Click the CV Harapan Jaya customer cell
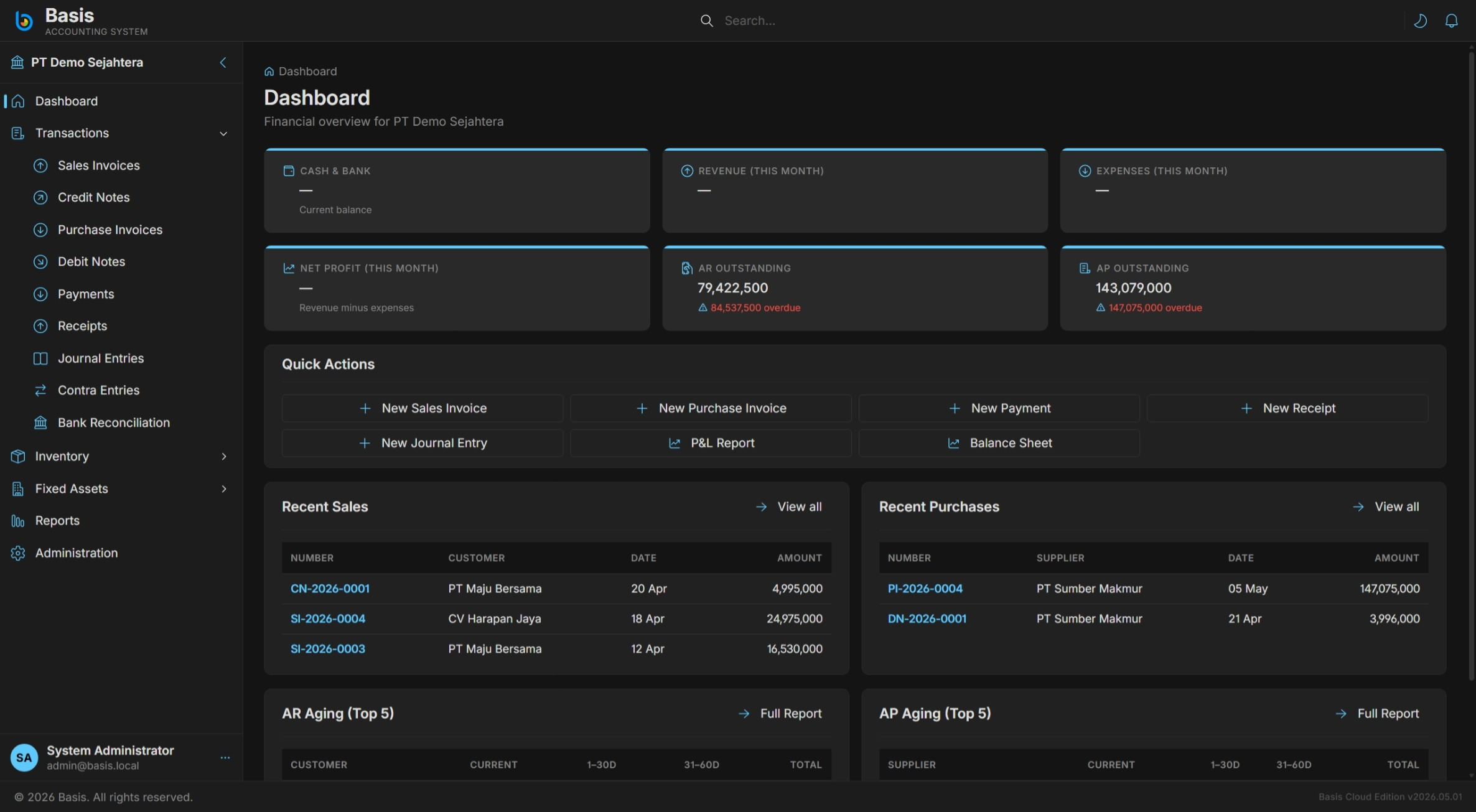Viewport: 1476px width, 812px height. pos(495,618)
